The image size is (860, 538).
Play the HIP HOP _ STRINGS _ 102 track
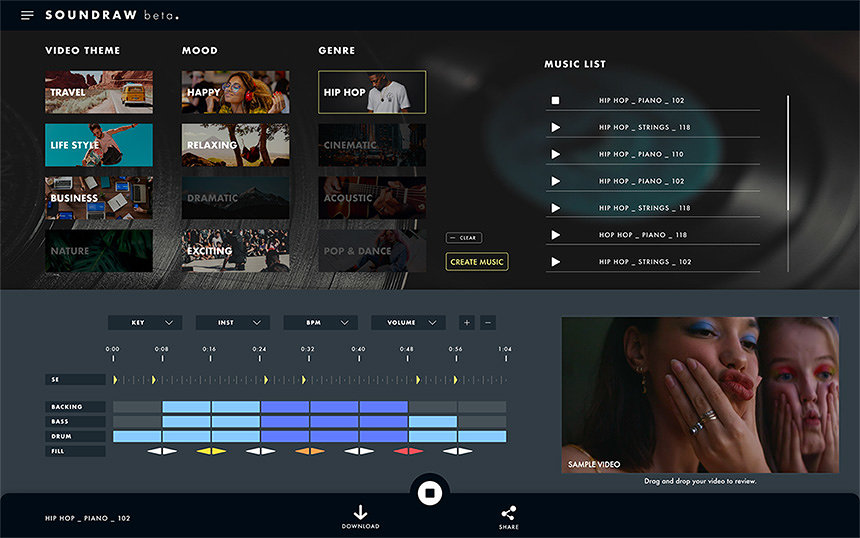[556, 262]
